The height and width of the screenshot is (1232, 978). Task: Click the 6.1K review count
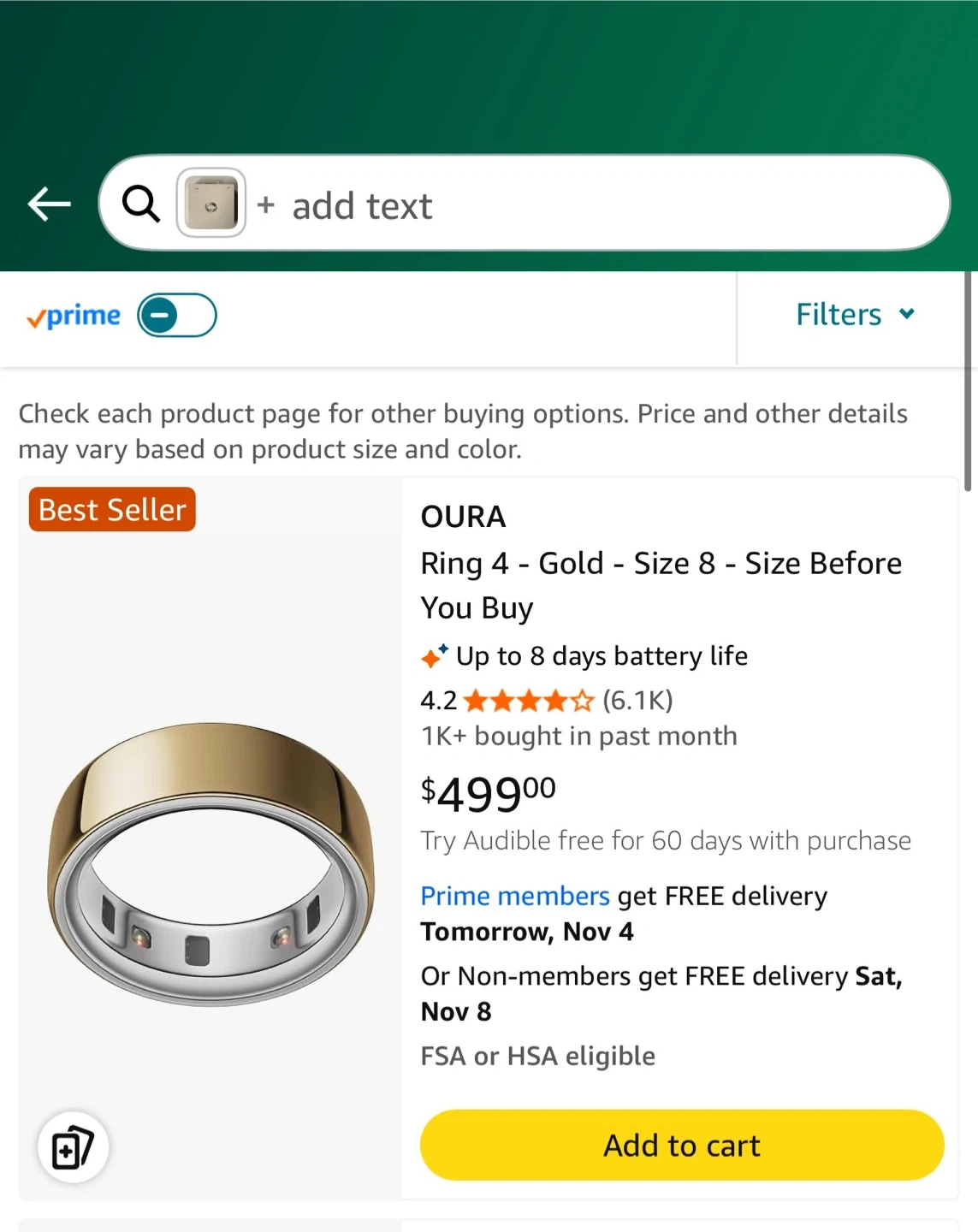point(637,701)
